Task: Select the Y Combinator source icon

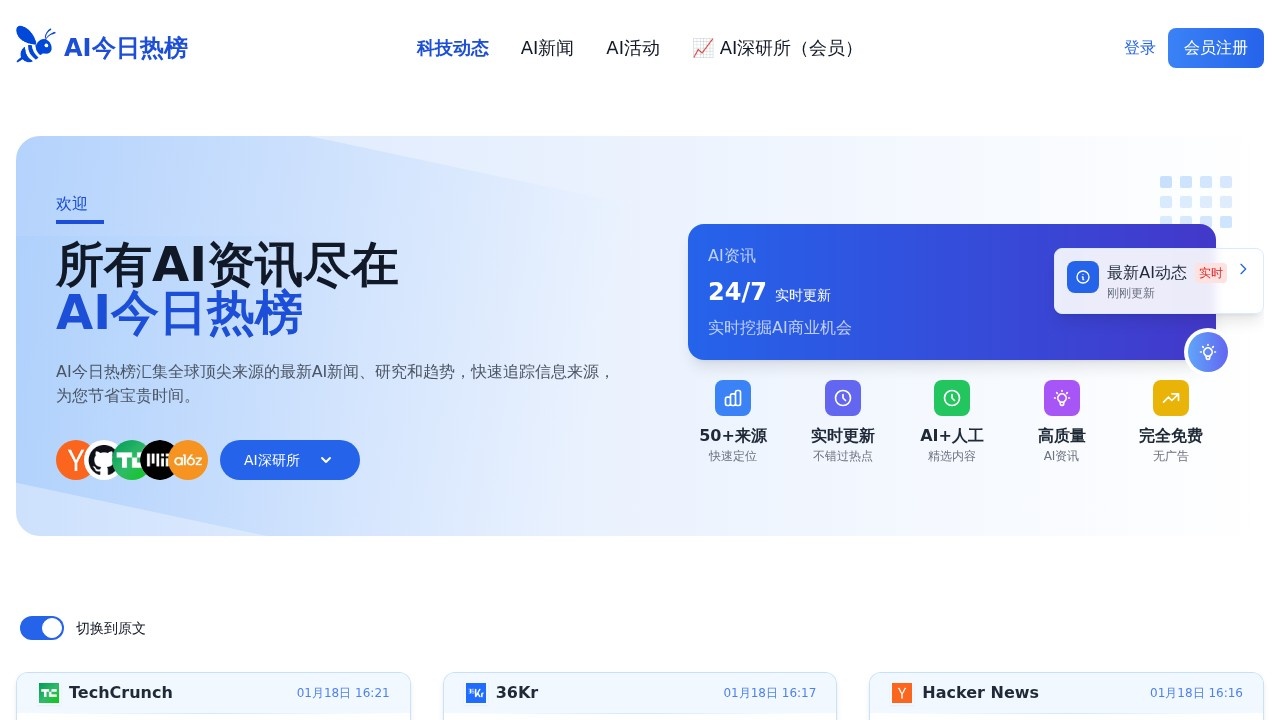Action: (74, 460)
